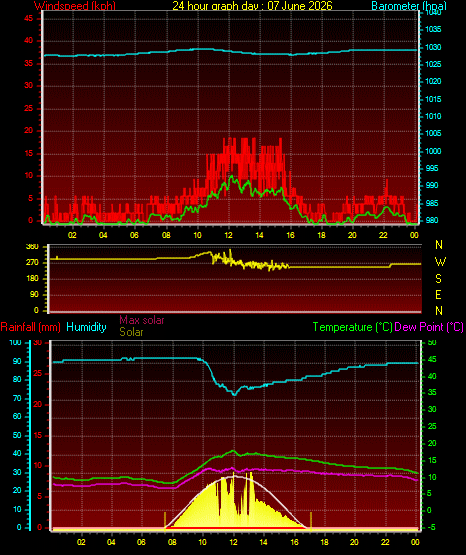Viewport: 466px width, 555px height.
Task: Click '50' on the green Temperature axis
Action: 432,342
